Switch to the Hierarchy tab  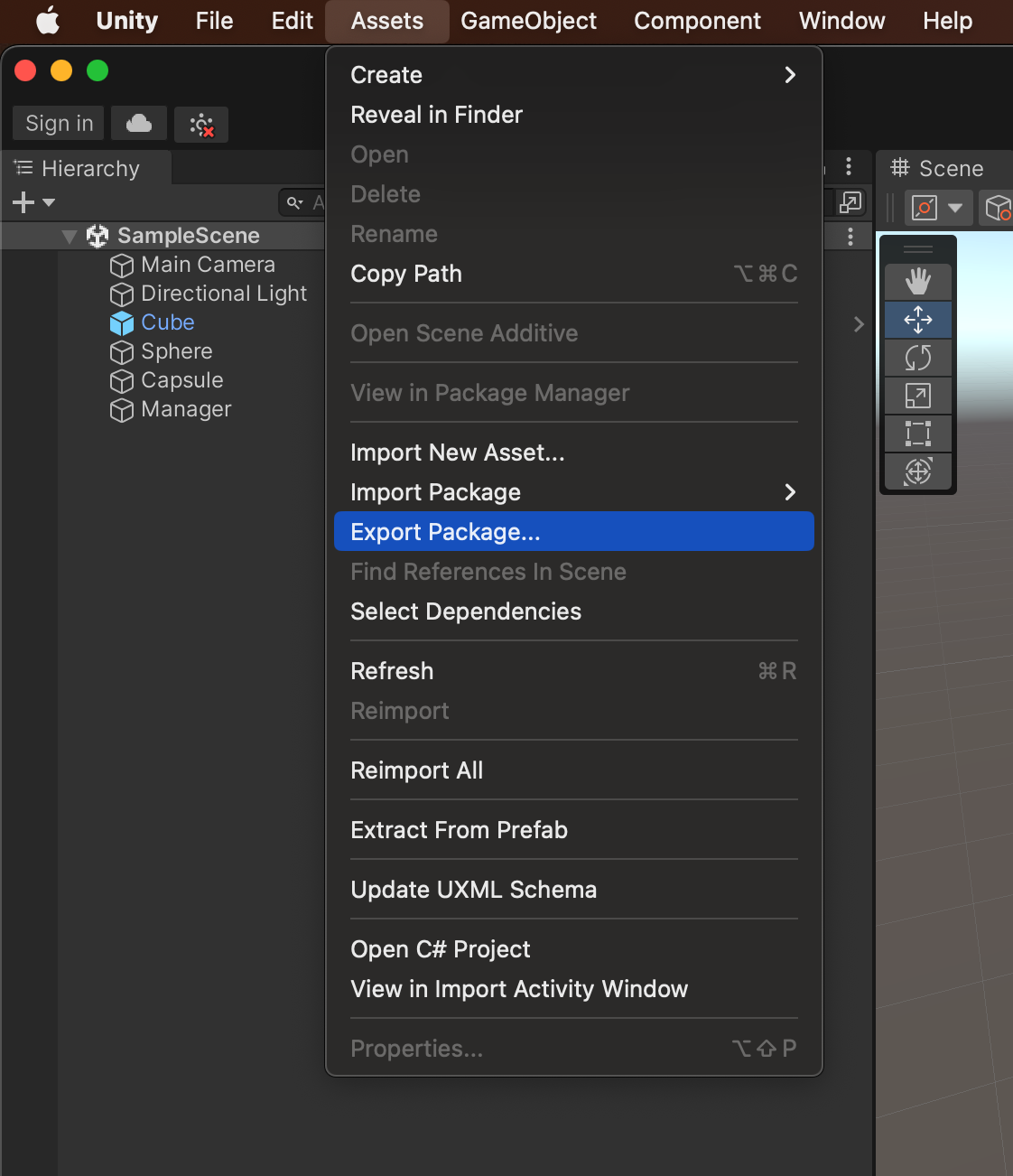tap(87, 169)
